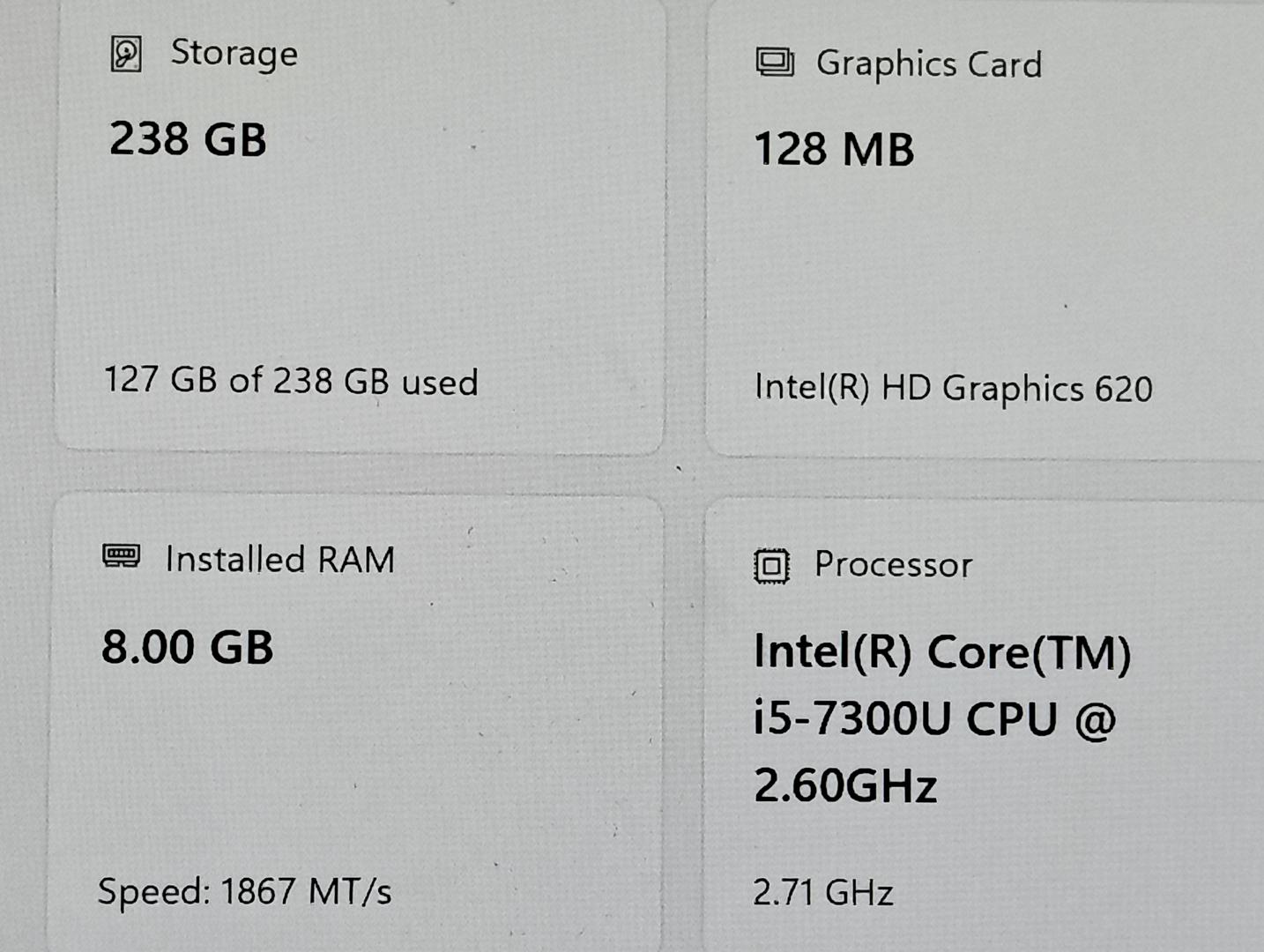1264x952 pixels.
Task: Click the Installed RAM memory icon
Action: coord(121,556)
